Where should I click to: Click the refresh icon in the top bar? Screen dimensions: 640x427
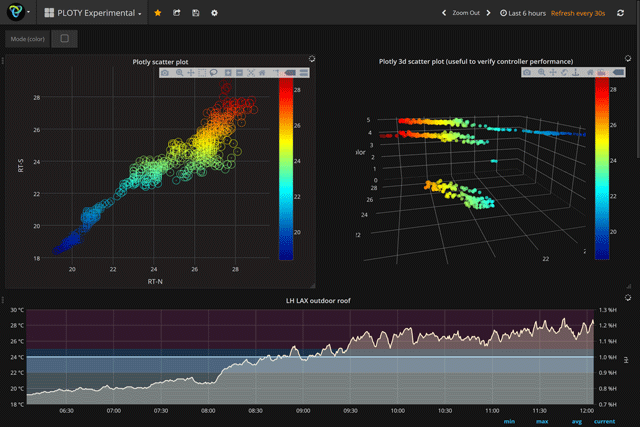point(620,13)
